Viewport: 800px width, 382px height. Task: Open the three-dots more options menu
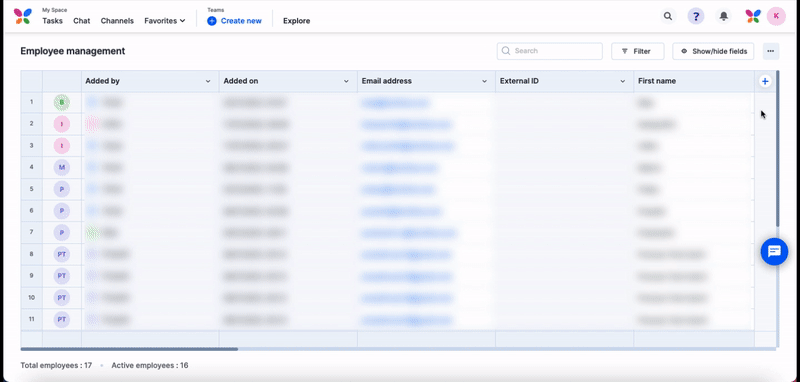(x=771, y=51)
